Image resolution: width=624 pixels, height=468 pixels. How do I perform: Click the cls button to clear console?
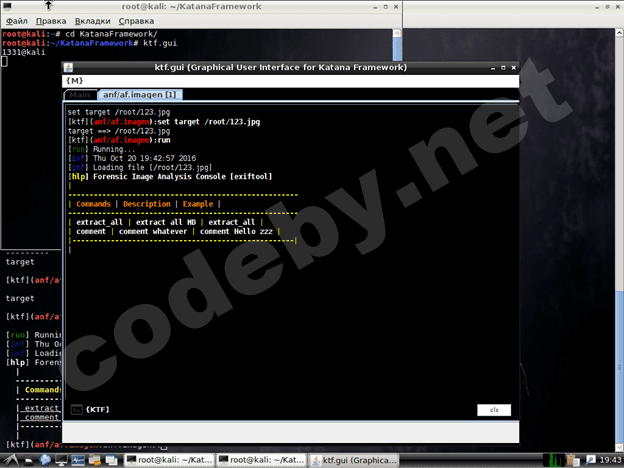pos(494,410)
